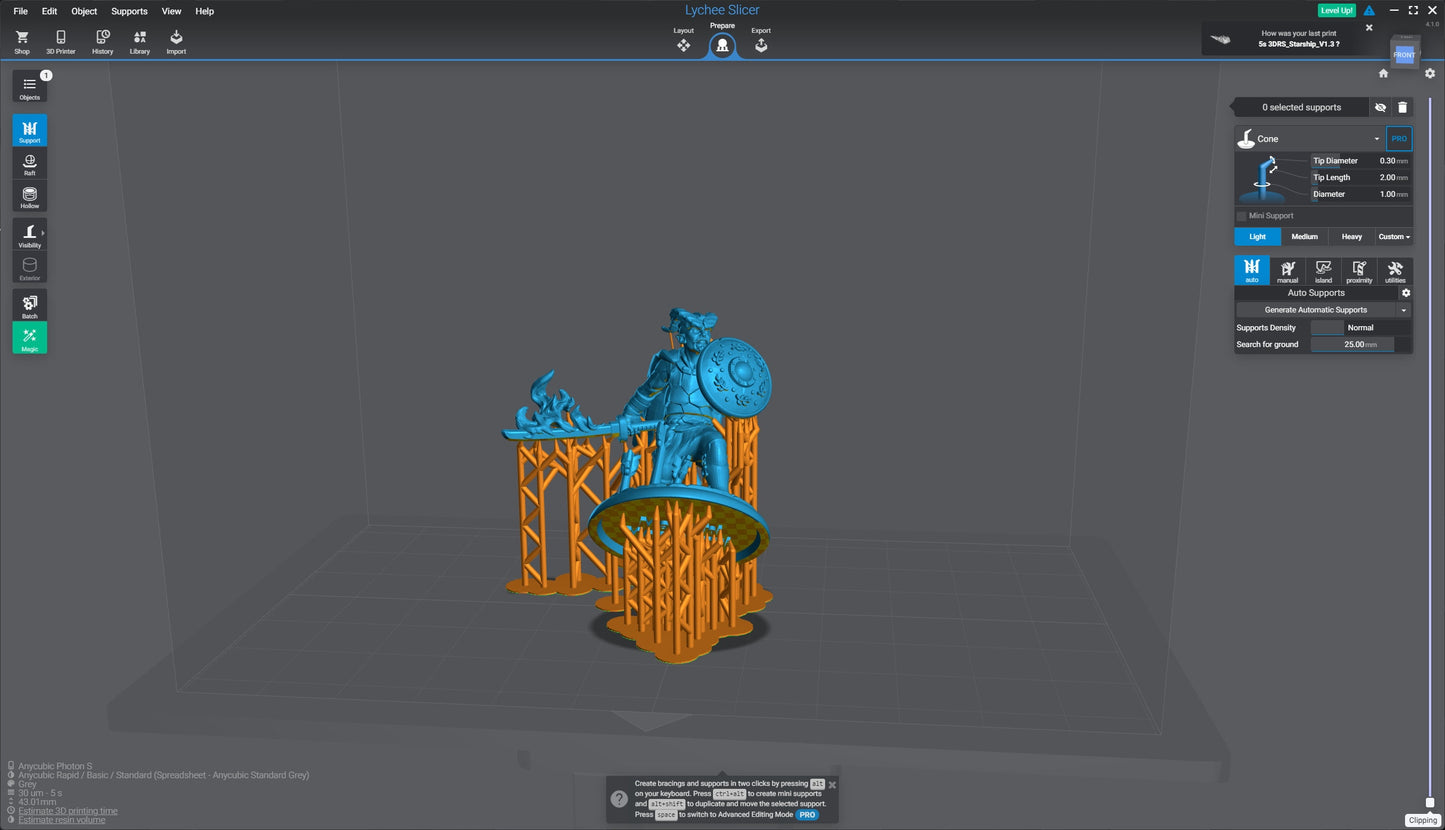Enable the Mini Support checkbox
Viewport: 1445px width, 830px height.
1242,216
